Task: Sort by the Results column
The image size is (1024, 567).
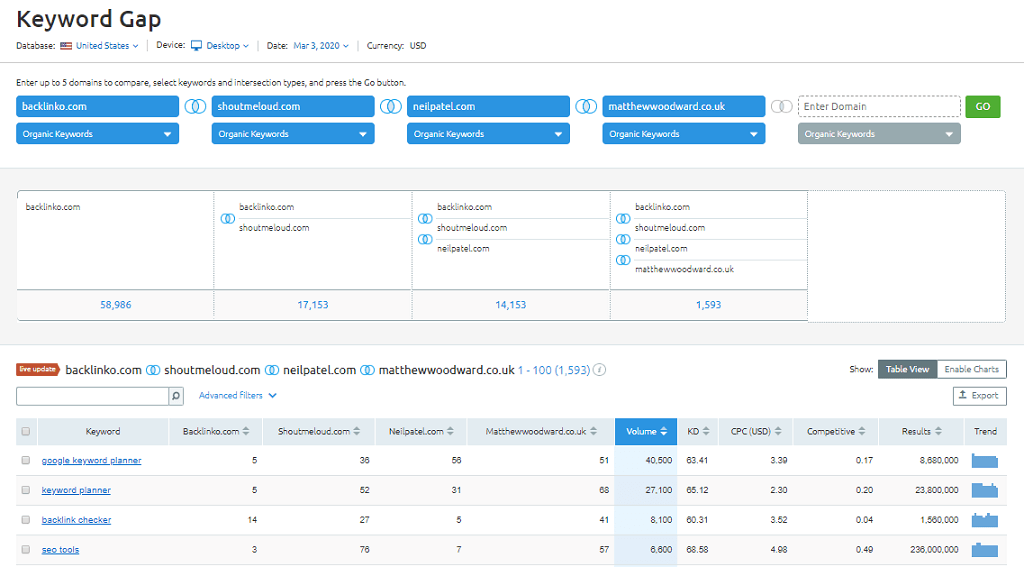Action: (x=921, y=431)
